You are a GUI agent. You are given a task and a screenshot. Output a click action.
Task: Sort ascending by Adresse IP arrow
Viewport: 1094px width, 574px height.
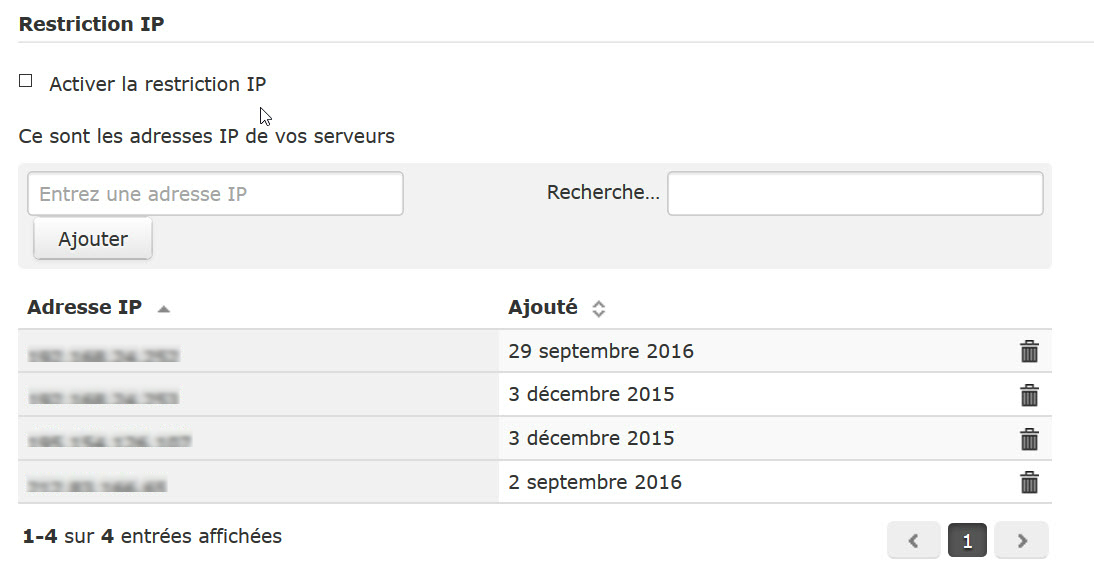(164, 309)
